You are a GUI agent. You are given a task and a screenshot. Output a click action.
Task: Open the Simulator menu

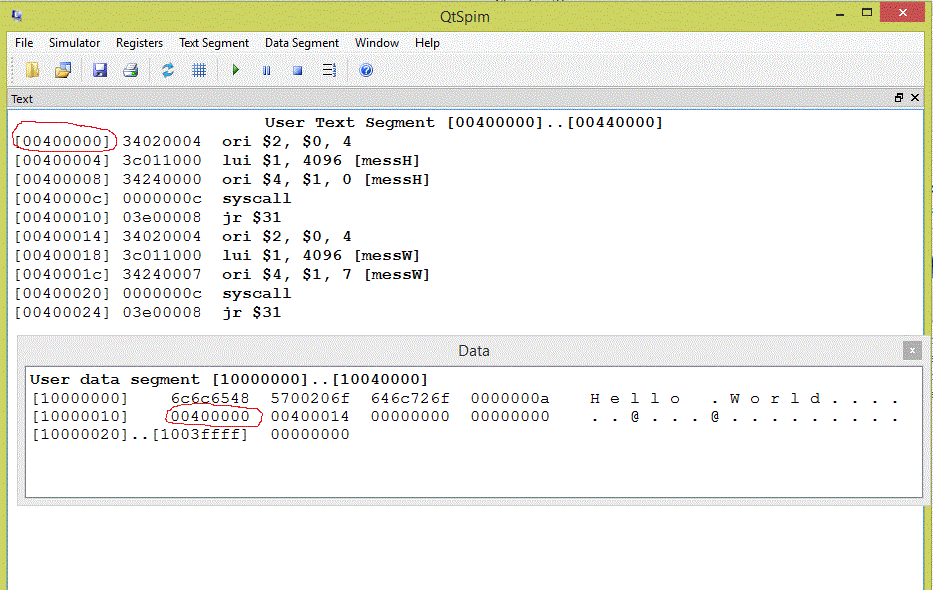(75, 43)
